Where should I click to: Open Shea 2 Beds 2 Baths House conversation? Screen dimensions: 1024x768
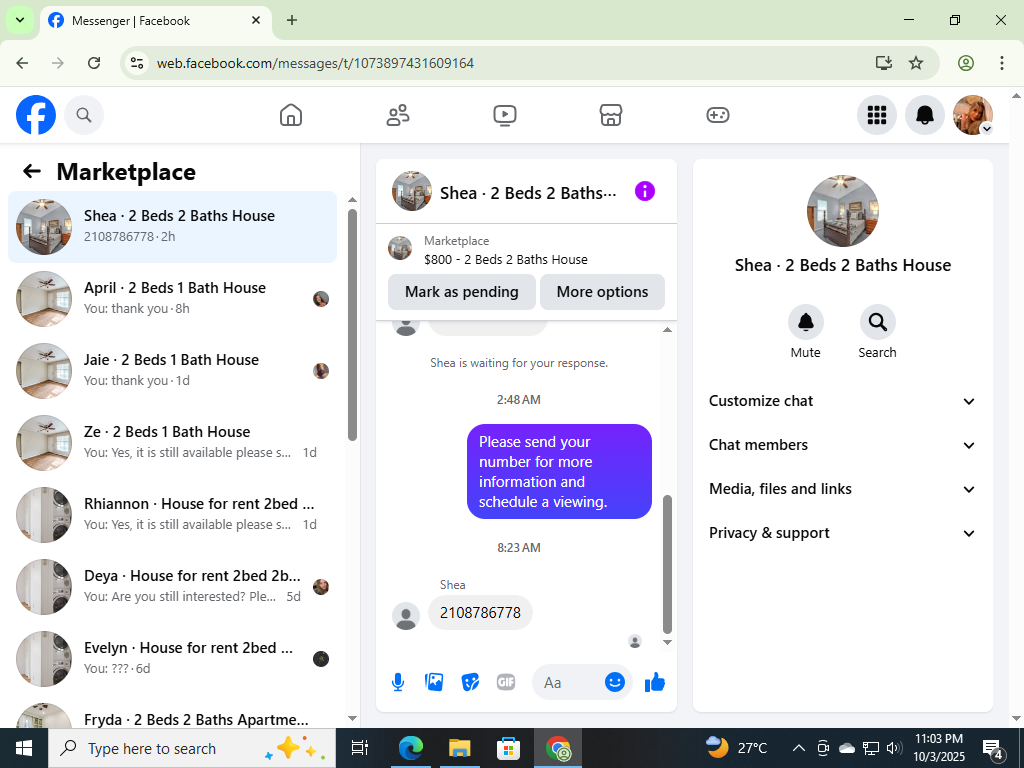click(x=172, y=227)
